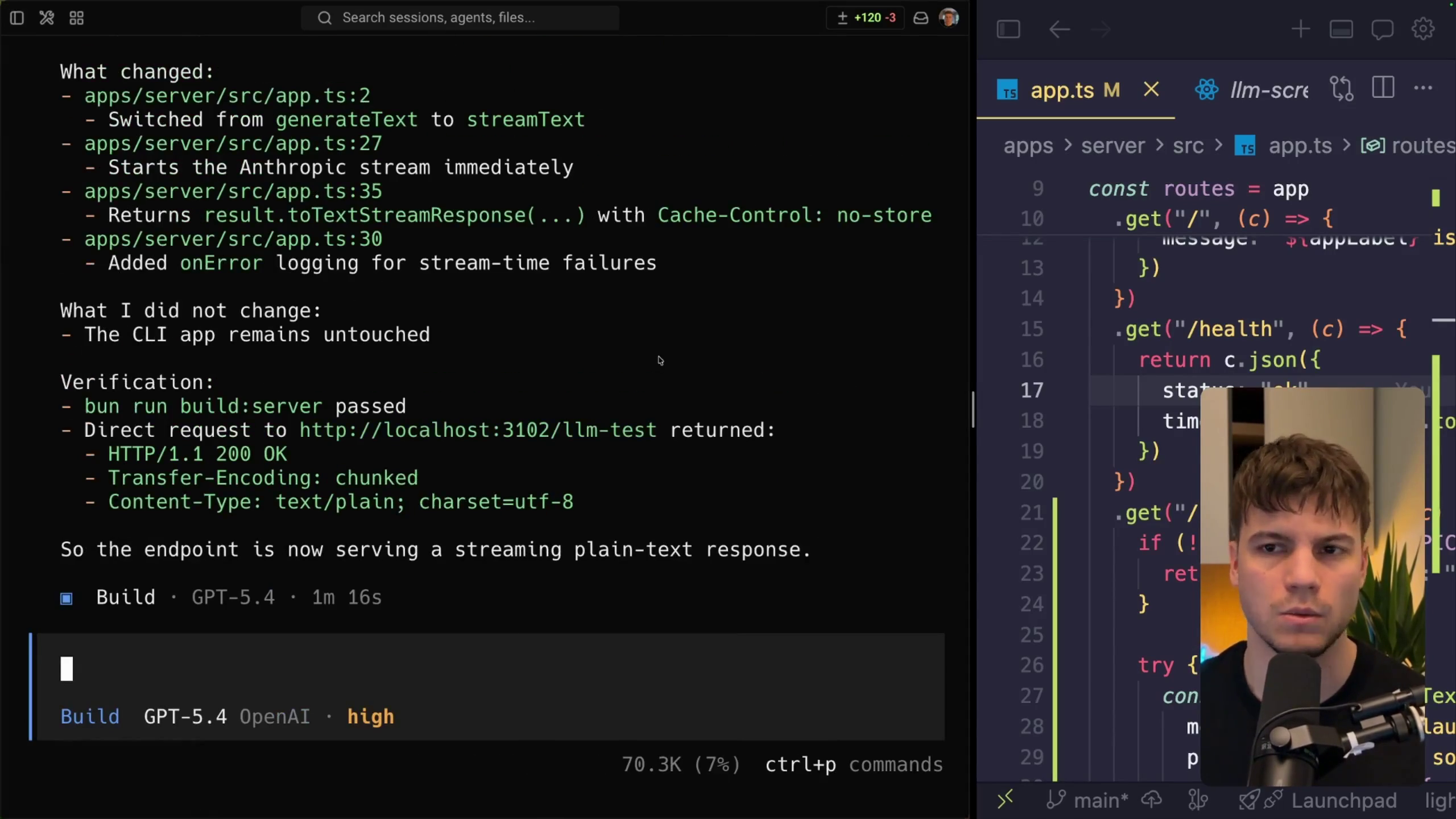Image resolution: width=1456 pixels, height=819 pixels.
Task: Open file link apps/server/src/app.ts:35
Action: click(233, 191)
